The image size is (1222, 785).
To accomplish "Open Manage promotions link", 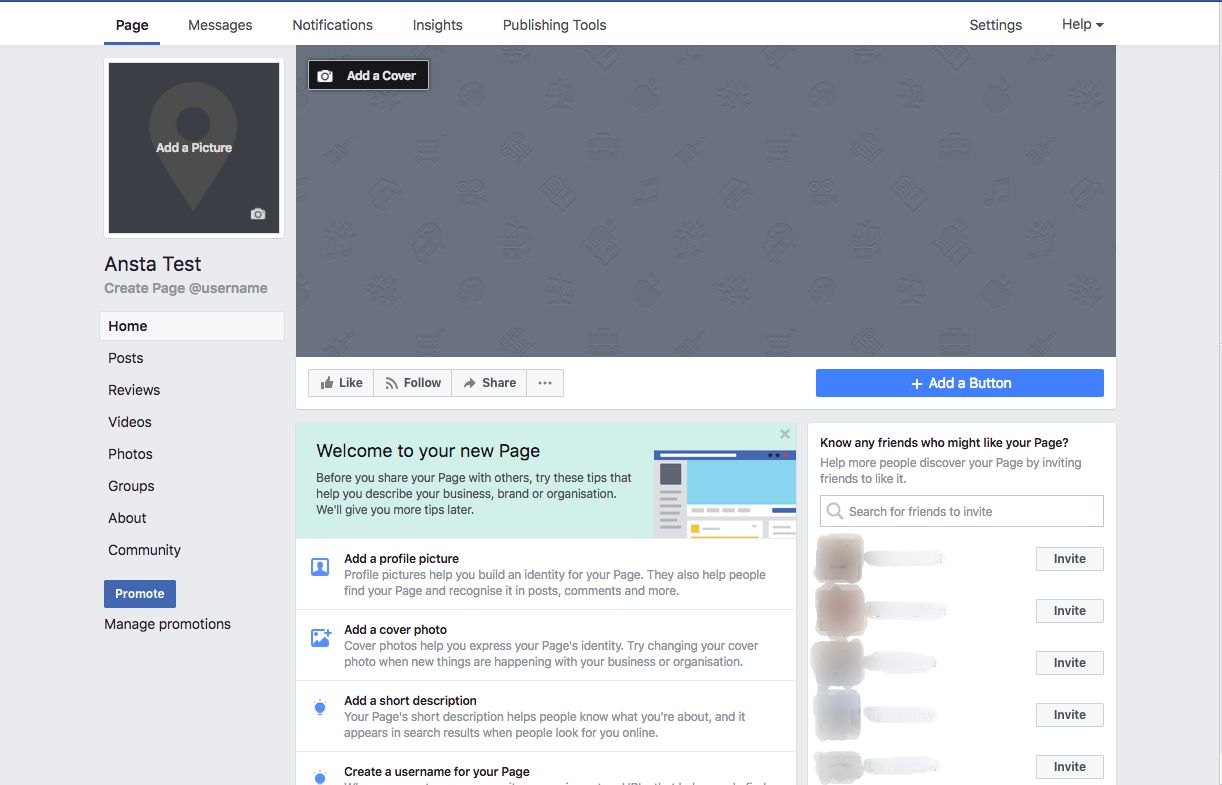I will click(x=167, y=624).
